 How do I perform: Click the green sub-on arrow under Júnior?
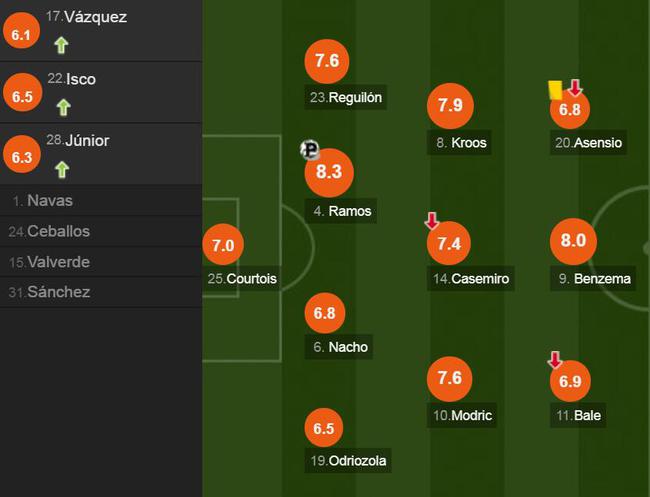coord(62,170)
